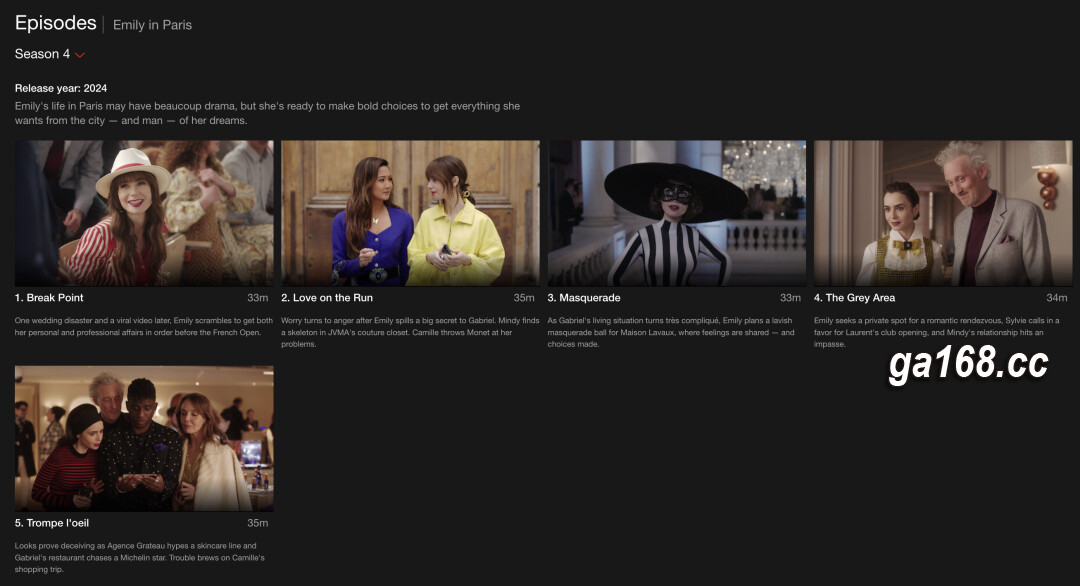This screenshot has width=1080, height=586.
Task: Click the 'Emily in Paris' show title
Action: (152, 25)
